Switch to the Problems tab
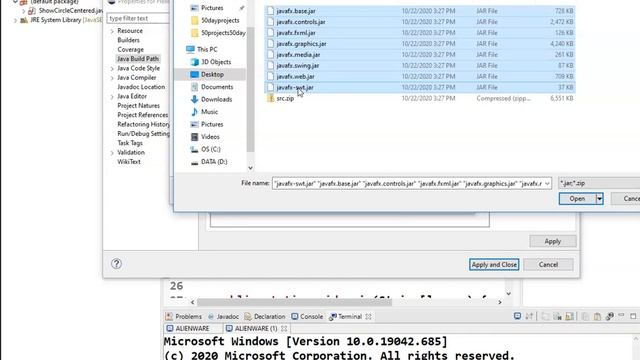Image resolution: width=640 pixels, height=360 pixels. (184, 317)
